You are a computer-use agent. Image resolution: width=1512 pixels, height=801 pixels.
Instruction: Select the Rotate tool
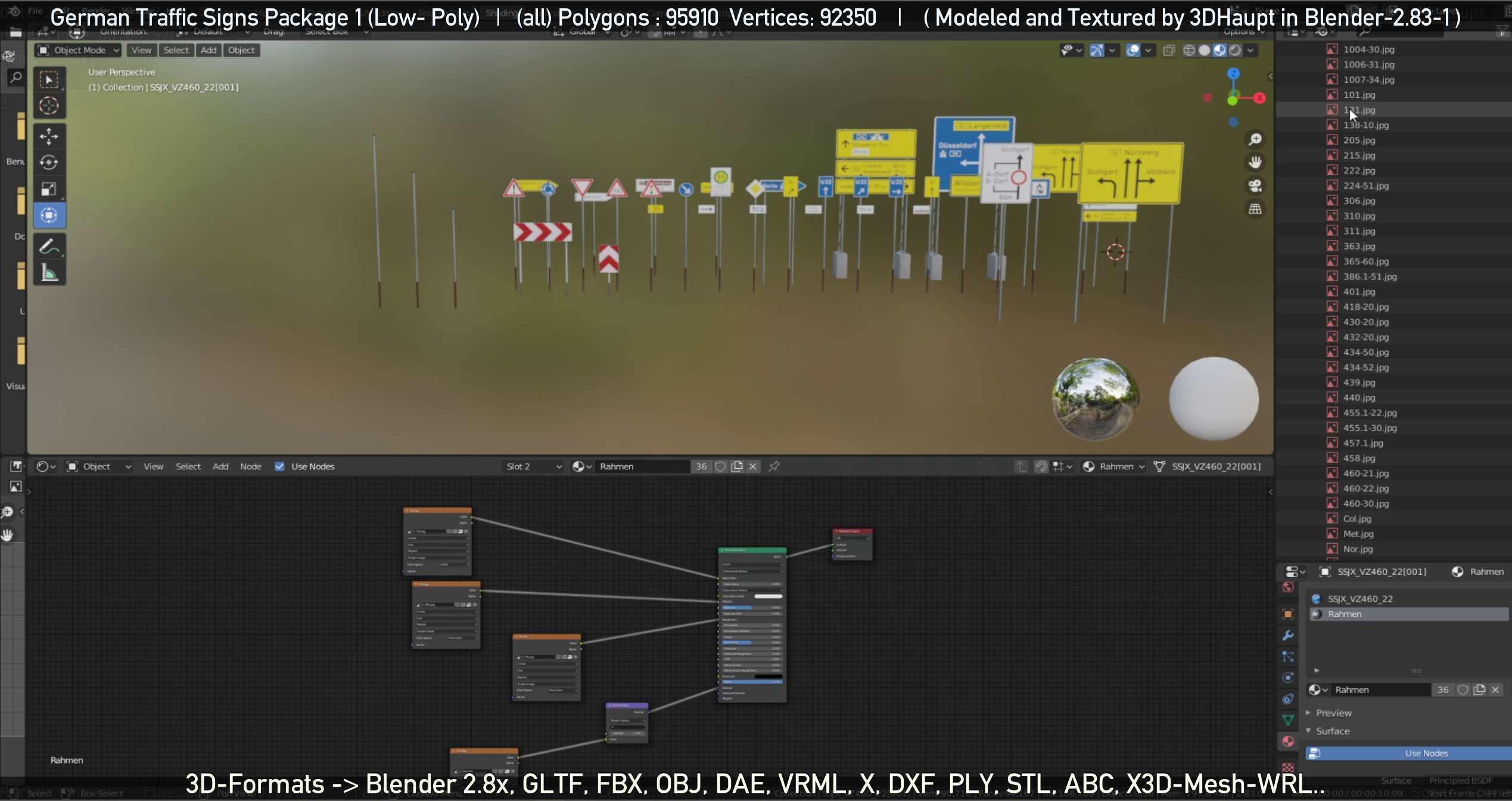tap(49, 163)
